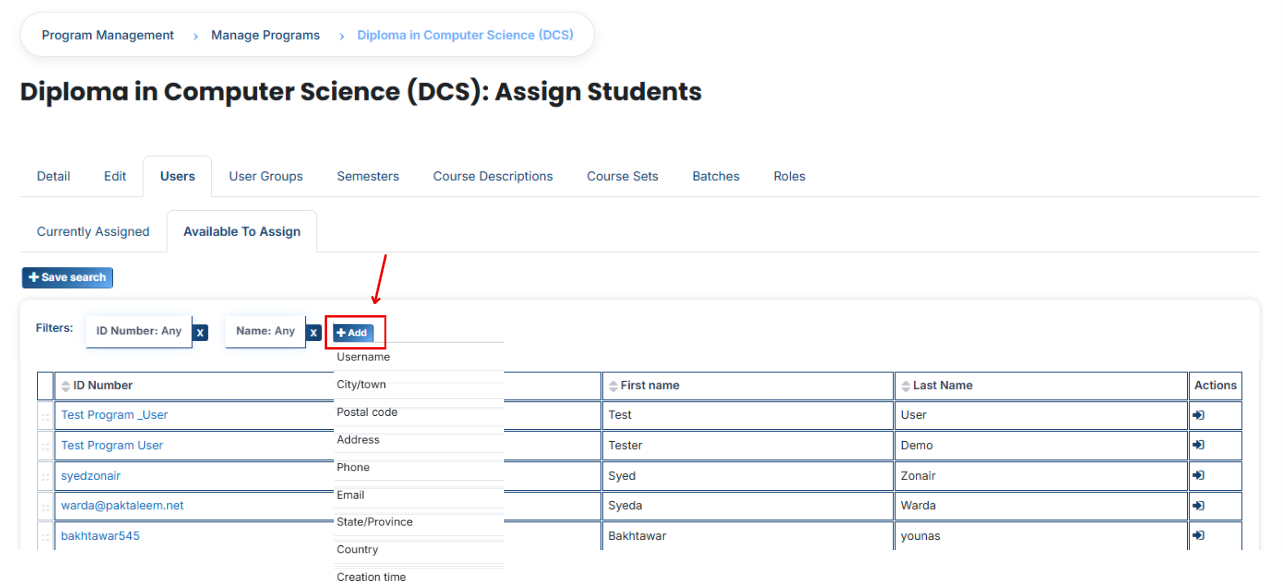Image resolution: width=1283 pixels, height=587 pixels.
Task: Click assign icon in Tester Demo row
Action: (x=1198, y=445)
